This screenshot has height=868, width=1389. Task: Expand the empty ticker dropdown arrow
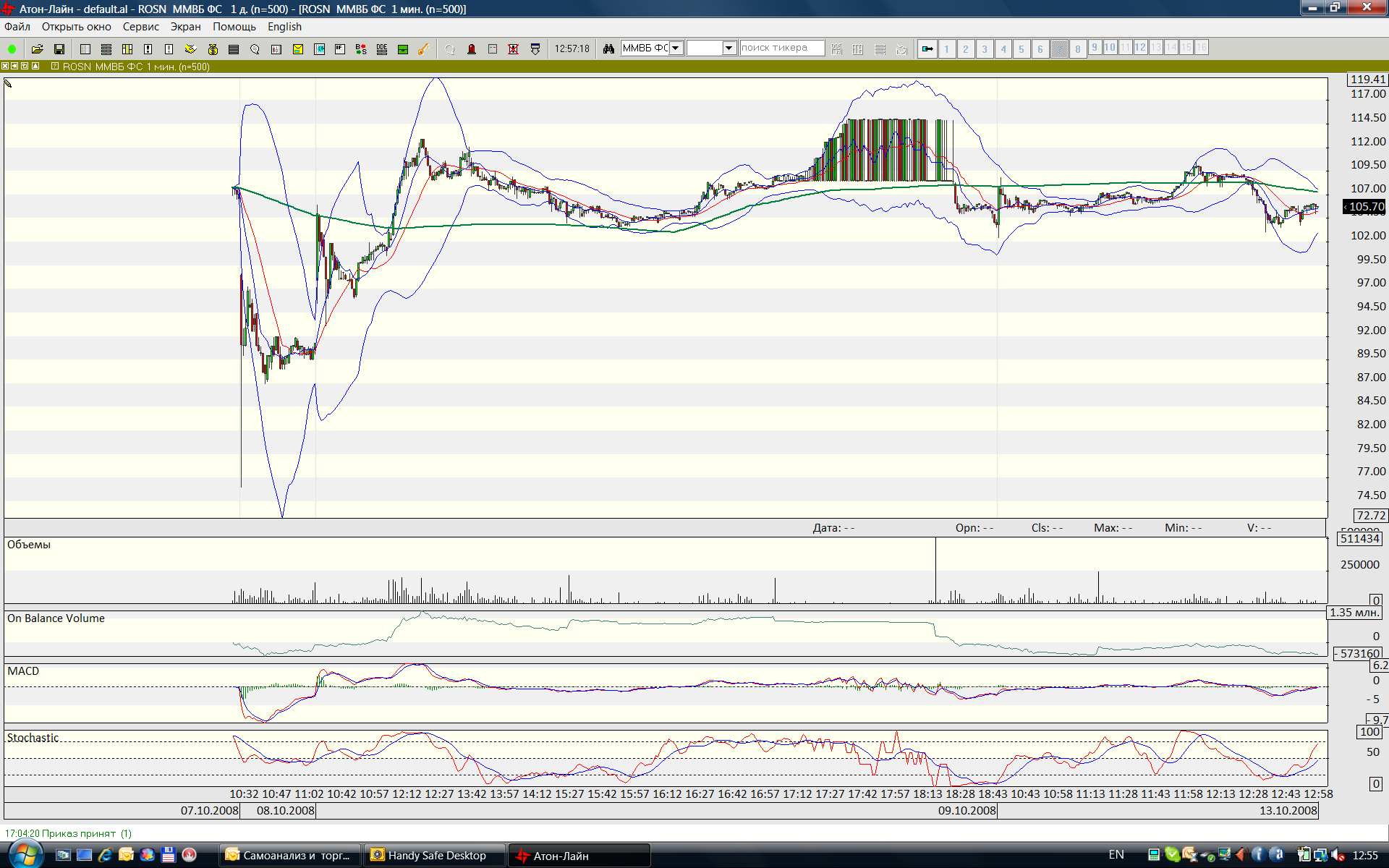point(729,48)
